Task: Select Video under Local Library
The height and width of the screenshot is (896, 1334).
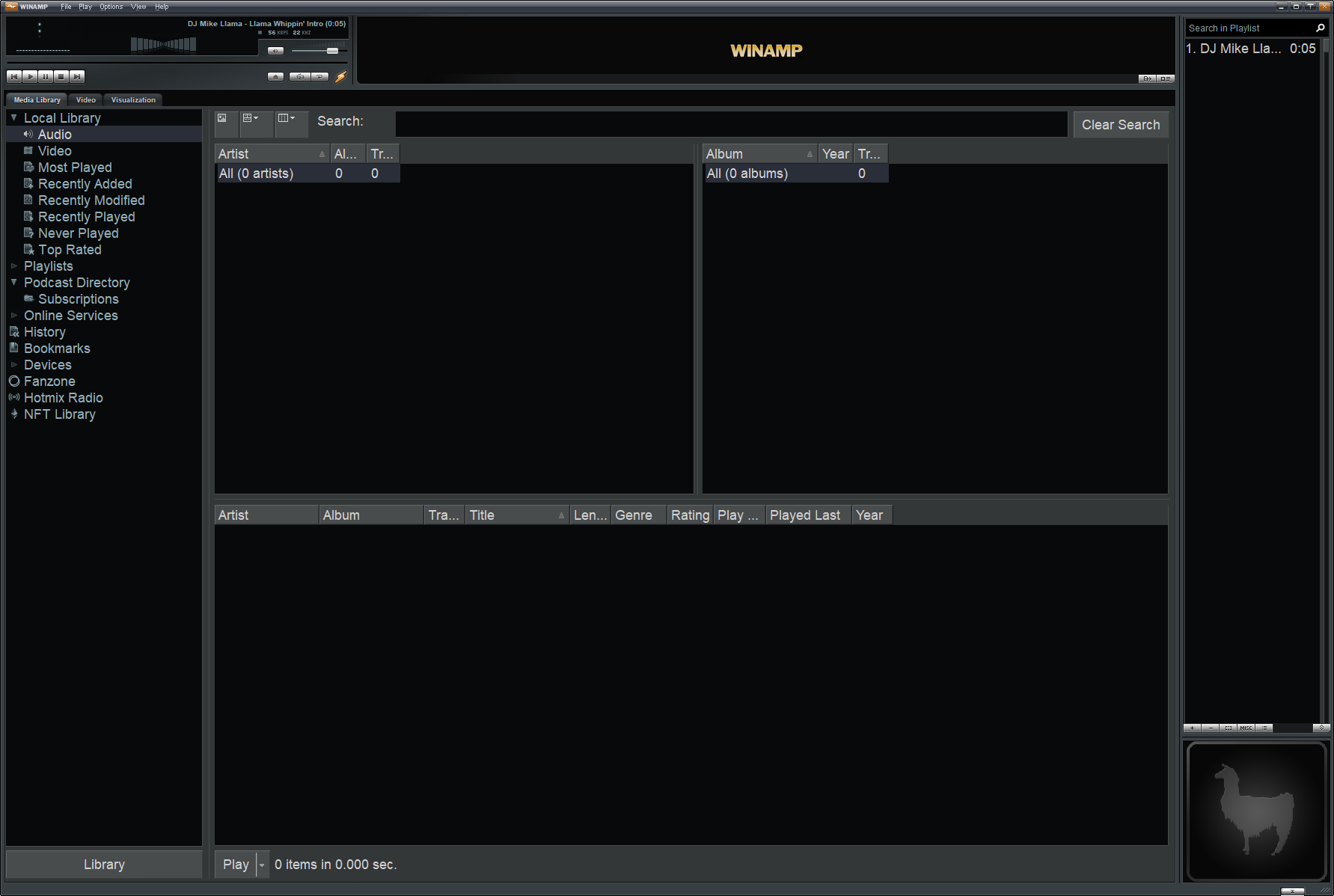Action: [x=55, y=151]
